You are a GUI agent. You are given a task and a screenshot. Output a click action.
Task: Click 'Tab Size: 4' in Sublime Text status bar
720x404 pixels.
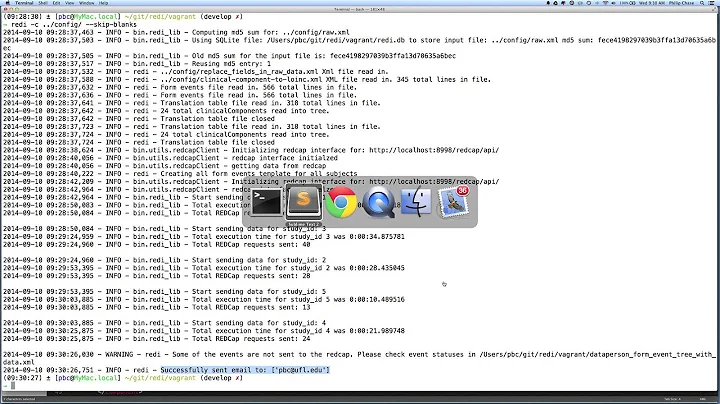point(673,399)
